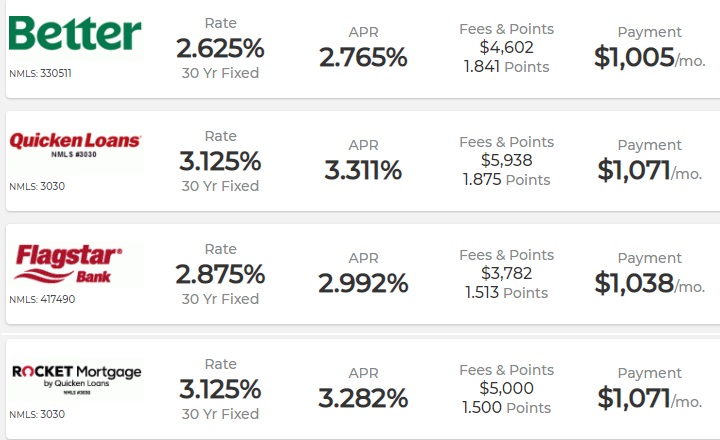Click the 1.841 Points text
720x440 pixels.
pos(506,67)
